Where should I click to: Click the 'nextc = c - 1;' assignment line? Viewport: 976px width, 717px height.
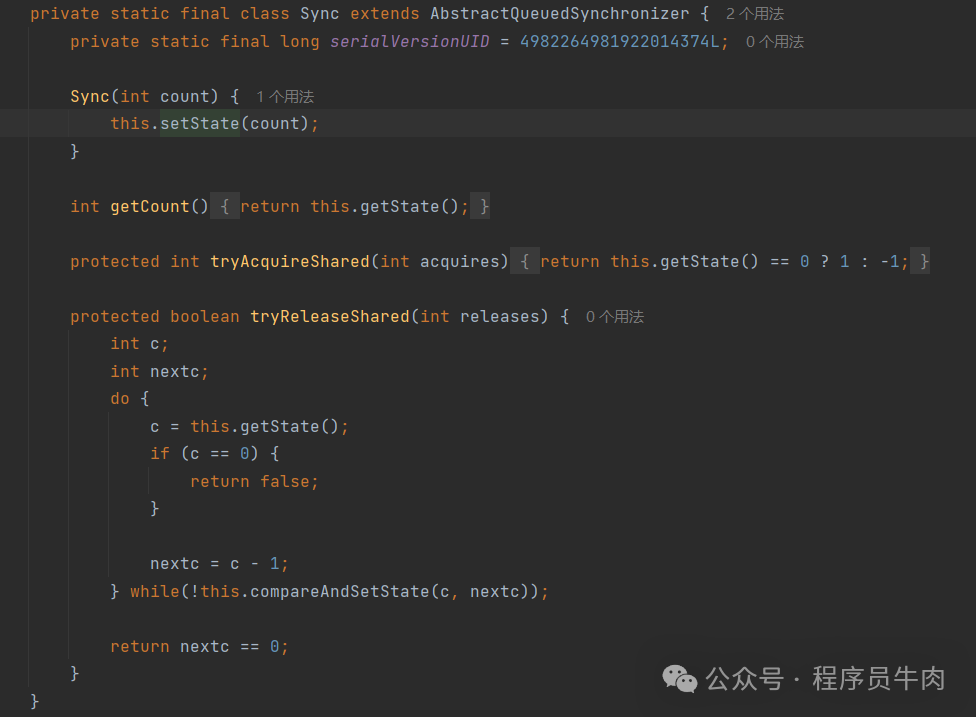219,564
